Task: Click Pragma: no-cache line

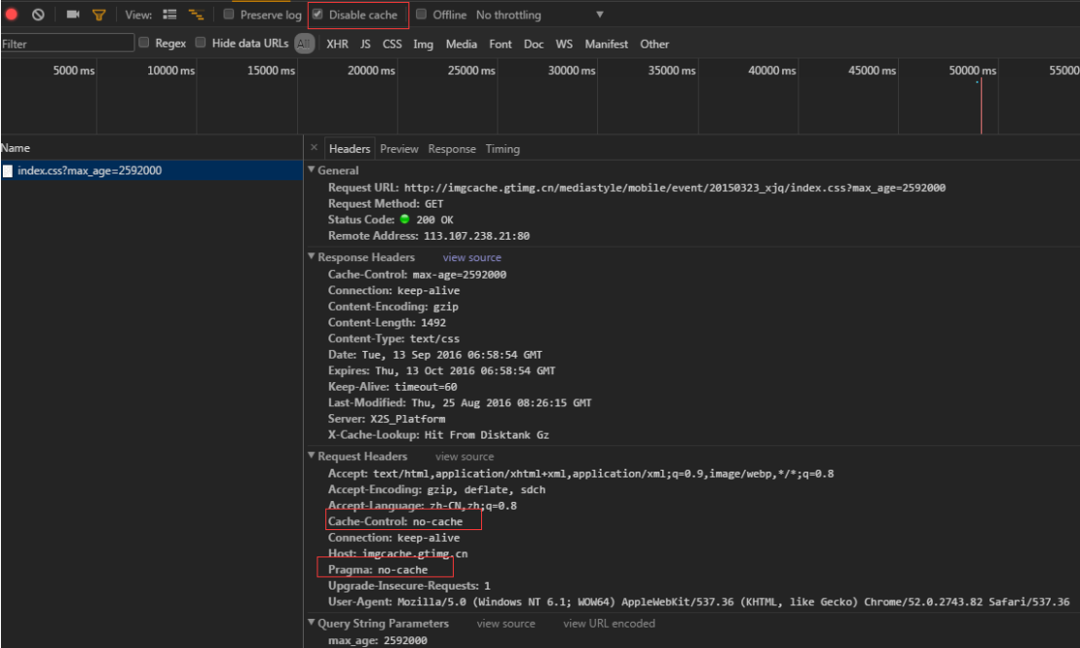Action: (377, 569)
